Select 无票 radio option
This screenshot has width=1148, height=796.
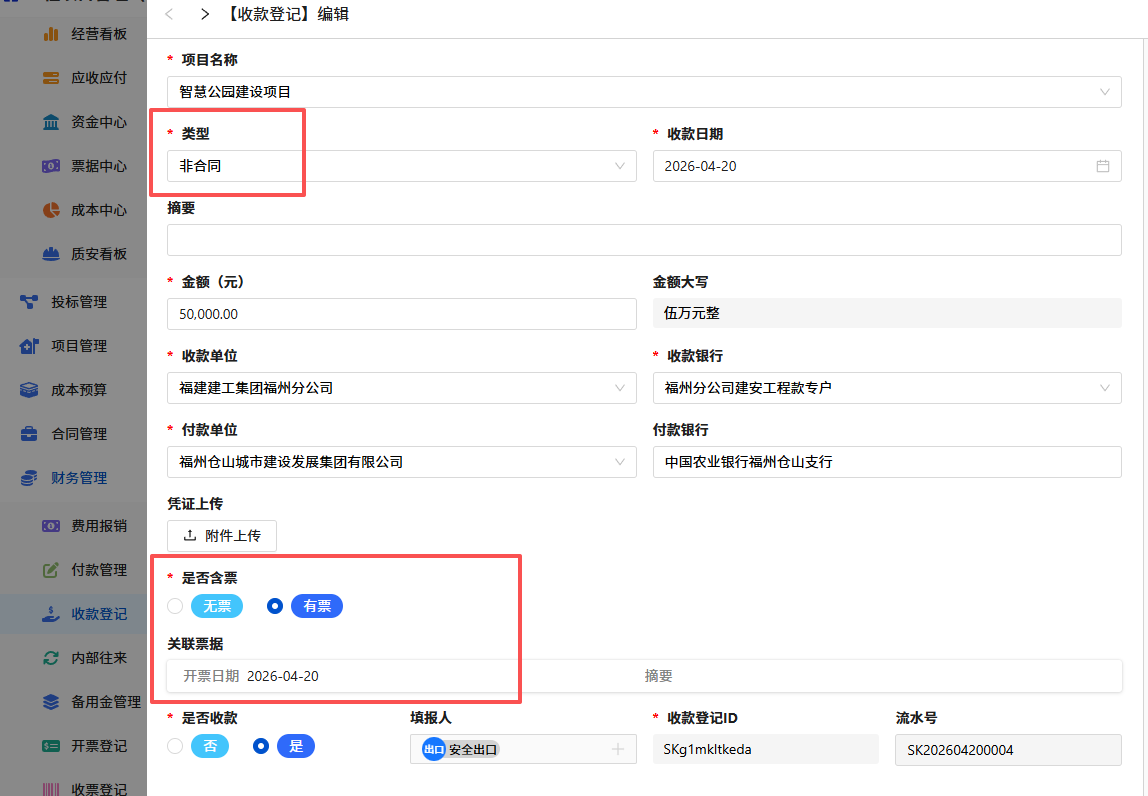pyautogui.click(x=175, y=606)
